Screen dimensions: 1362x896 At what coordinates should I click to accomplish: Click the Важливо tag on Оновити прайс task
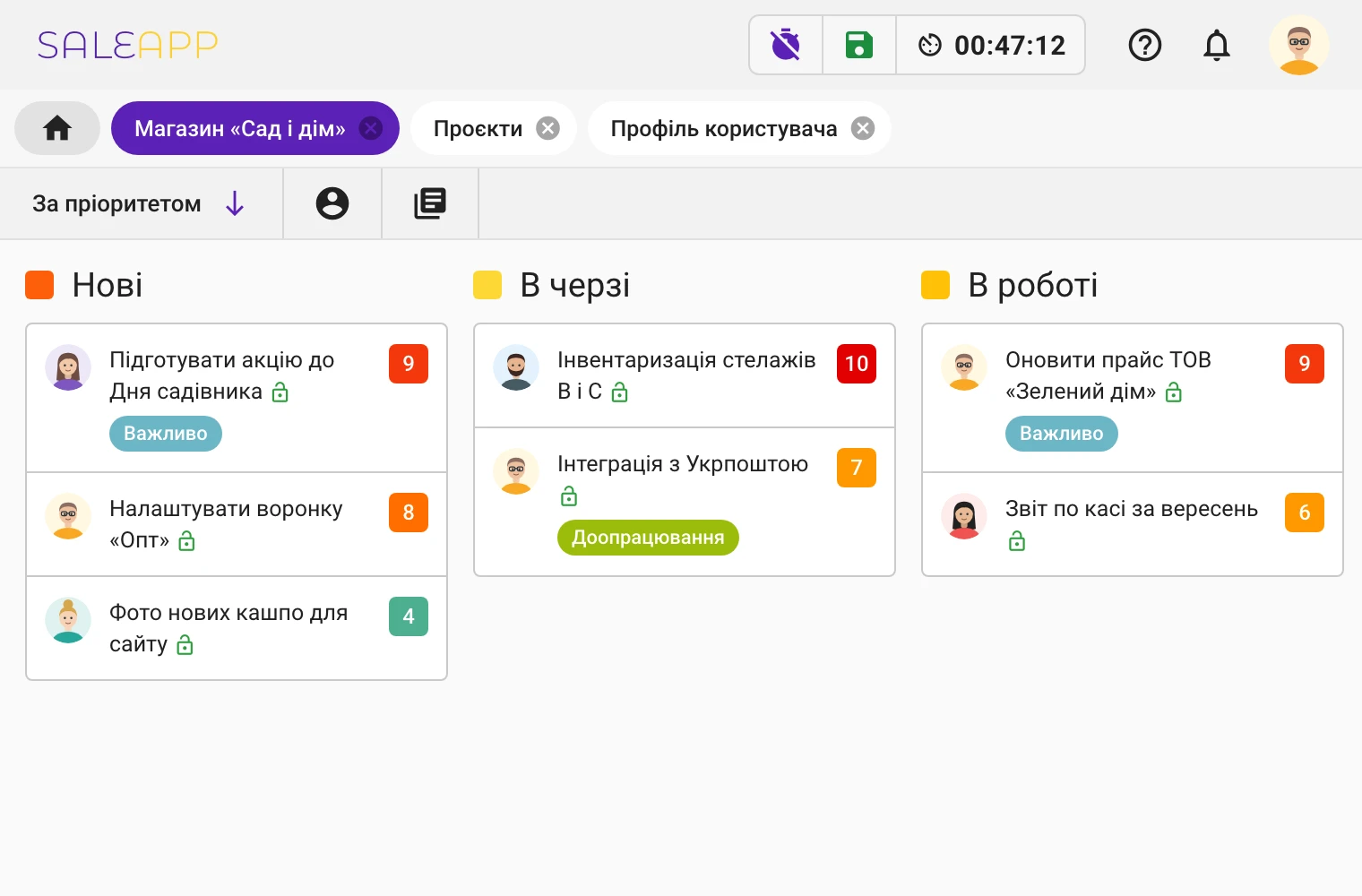pyautogui.click(x=1062, y=434)
